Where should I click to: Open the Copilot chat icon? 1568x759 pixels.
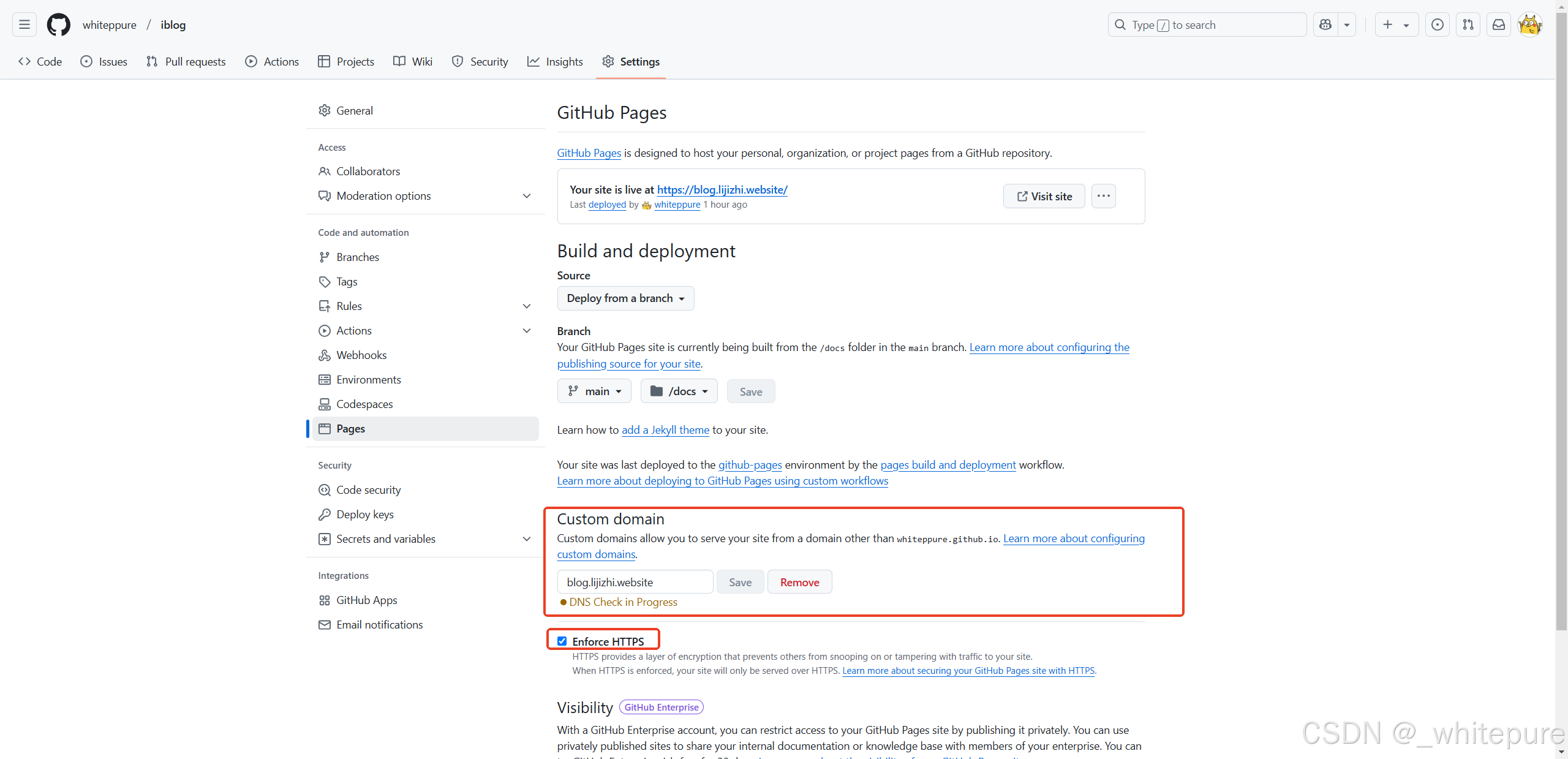tap(1325, 25)
